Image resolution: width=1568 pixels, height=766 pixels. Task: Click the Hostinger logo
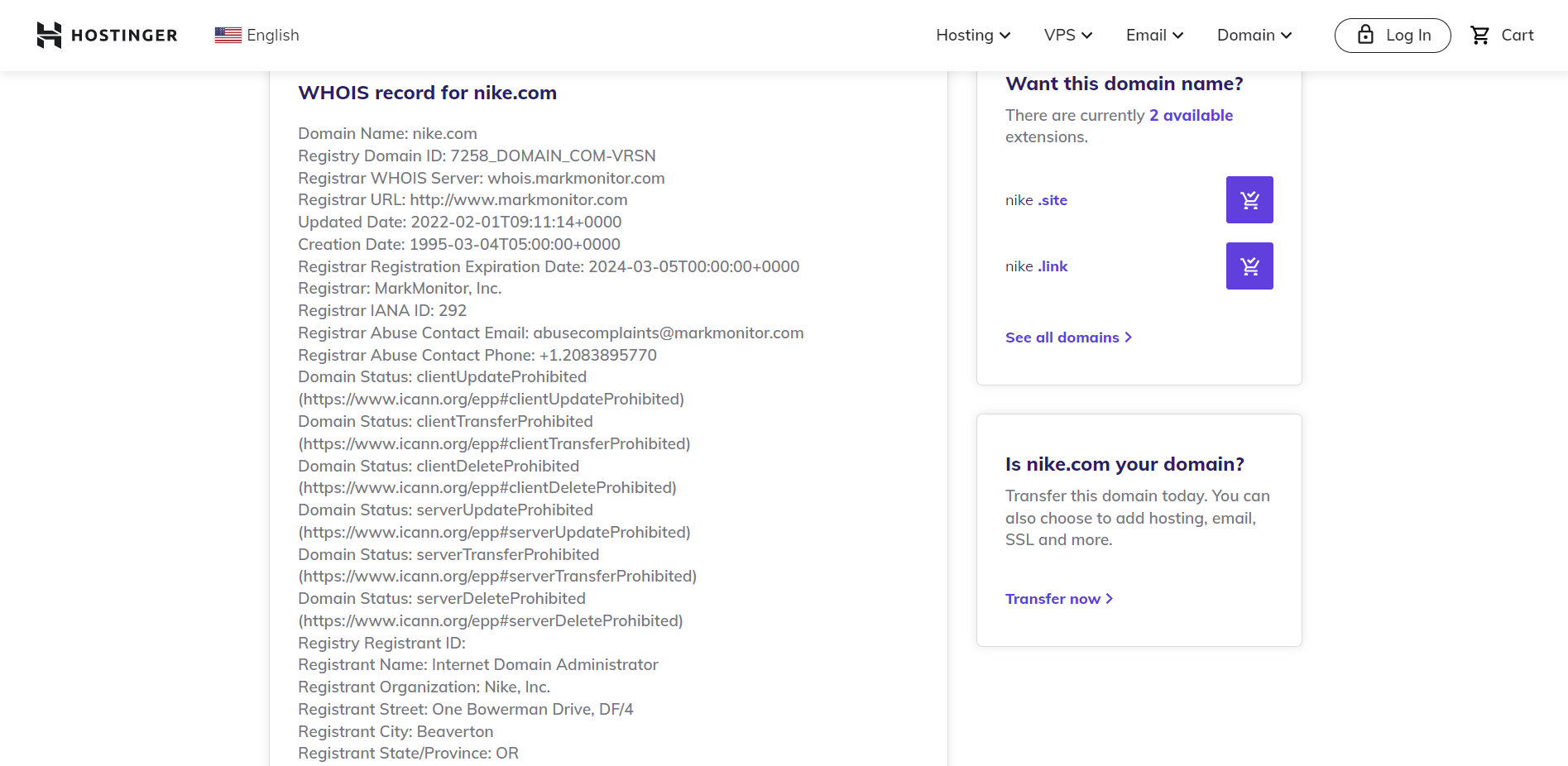click(107, 35)
